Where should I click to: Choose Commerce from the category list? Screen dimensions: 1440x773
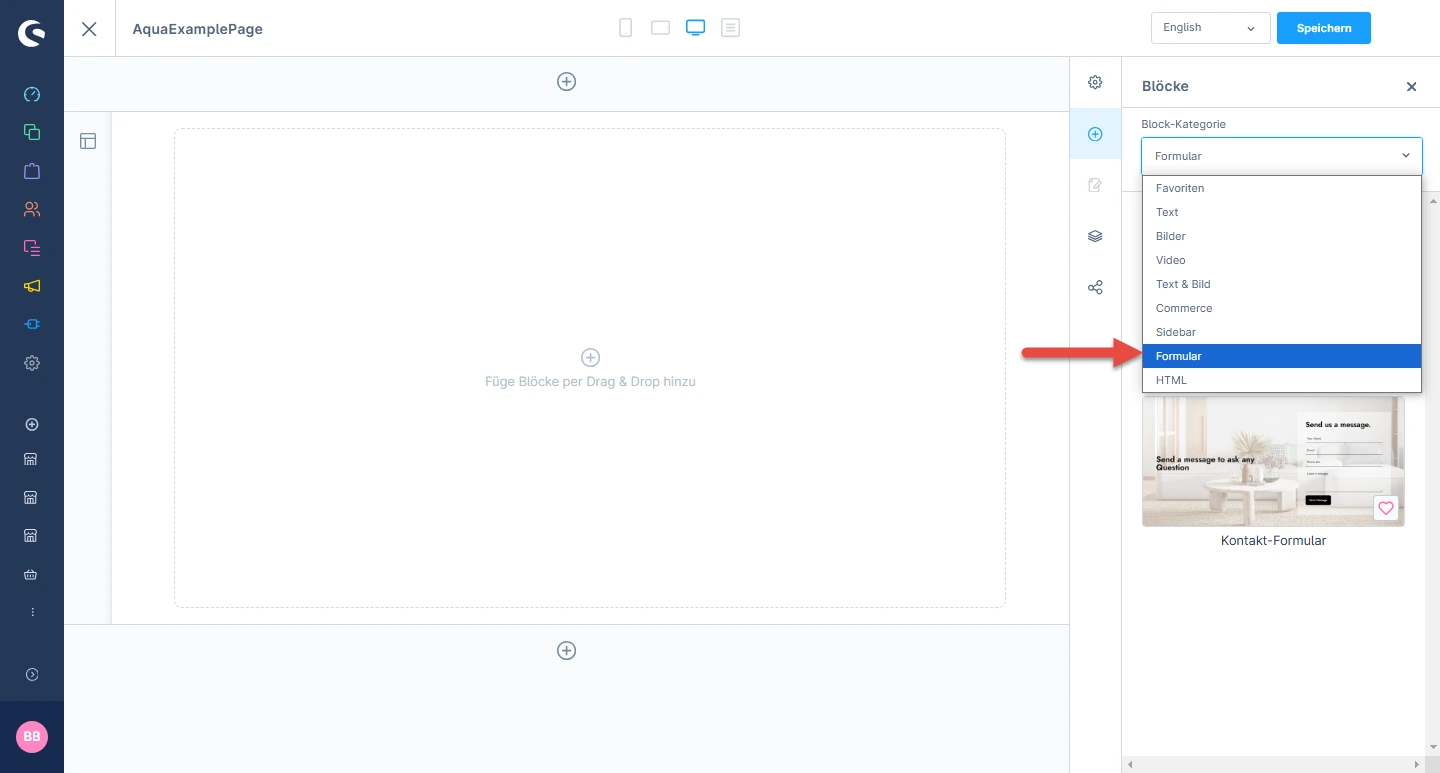coord(1184,308)
